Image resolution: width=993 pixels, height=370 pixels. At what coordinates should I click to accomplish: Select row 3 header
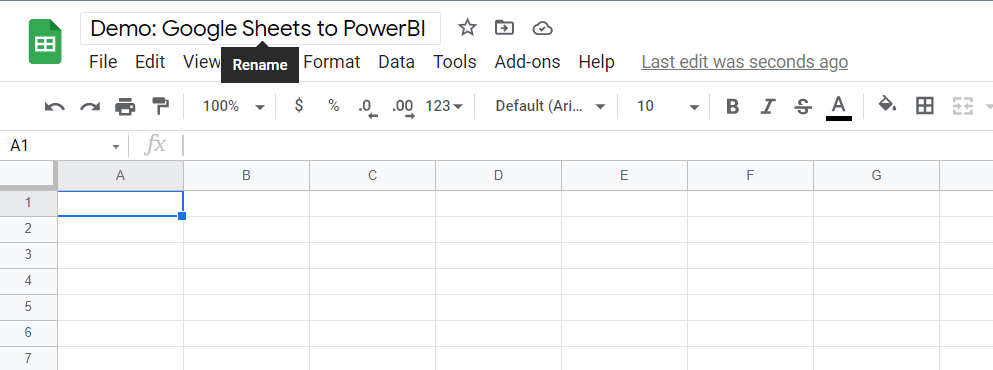28,255
